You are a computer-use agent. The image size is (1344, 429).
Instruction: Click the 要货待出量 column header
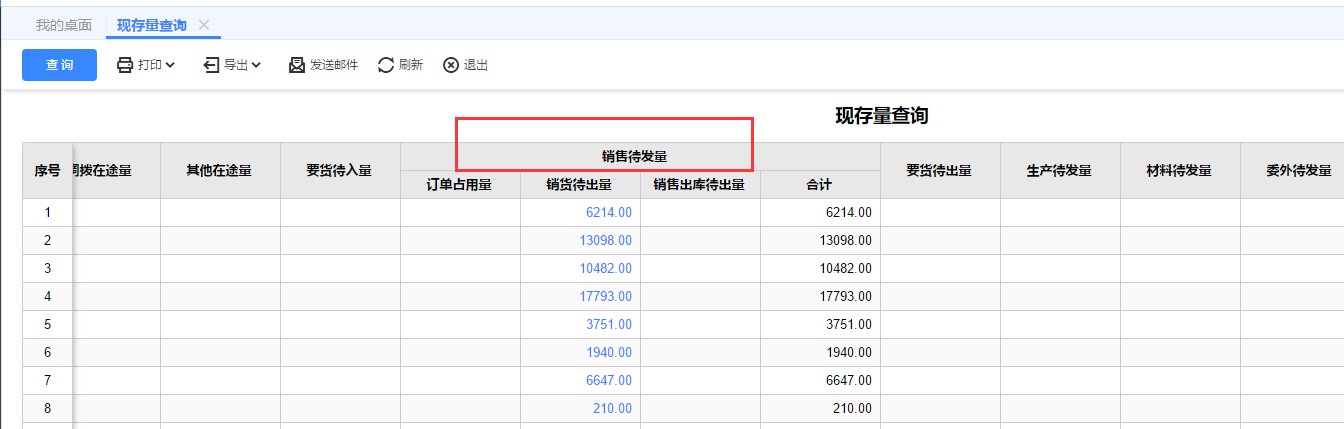click(x=939, y=170)
